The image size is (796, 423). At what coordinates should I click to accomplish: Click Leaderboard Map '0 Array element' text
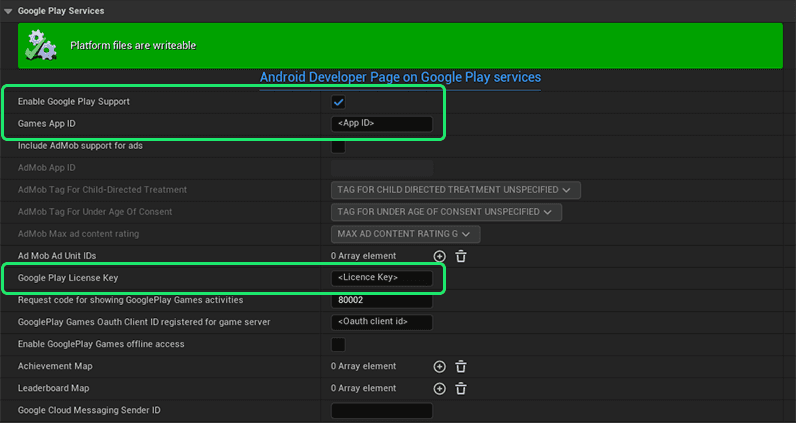pos(363,388)
